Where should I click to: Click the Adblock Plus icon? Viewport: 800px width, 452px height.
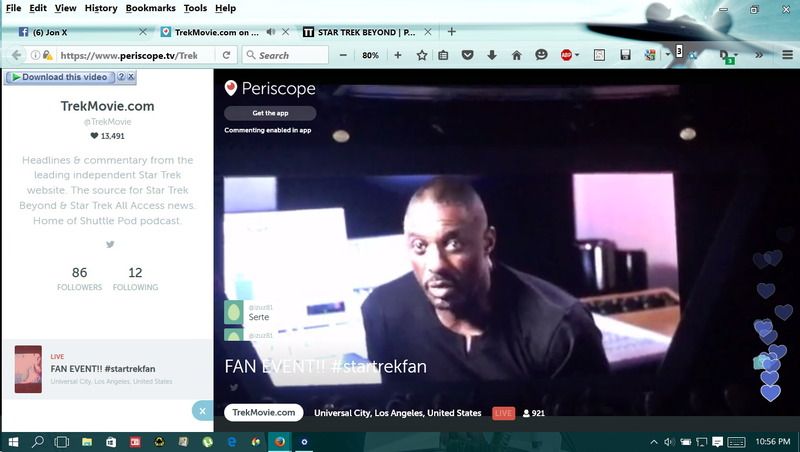coord(566,55)
